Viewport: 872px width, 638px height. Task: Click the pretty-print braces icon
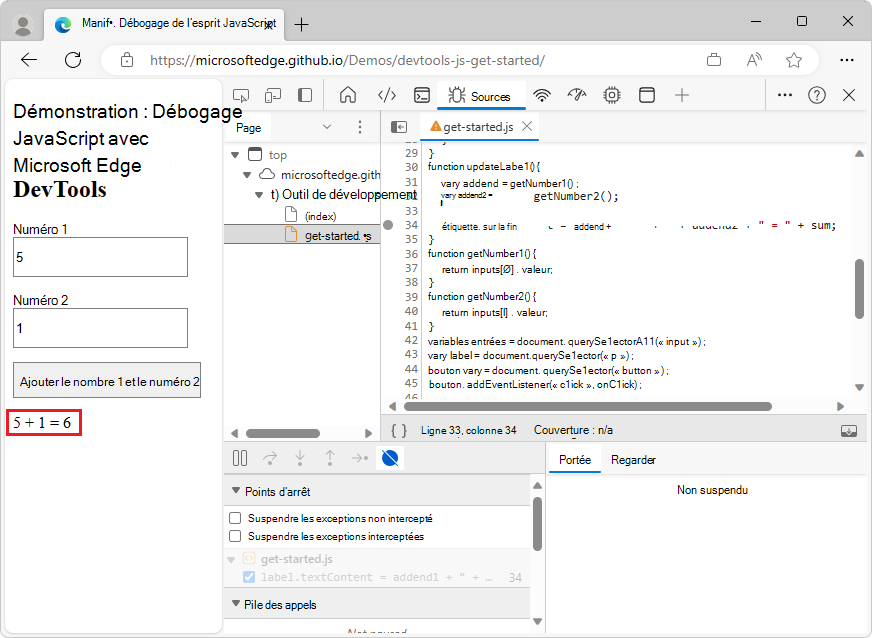[x=398, y=430]
